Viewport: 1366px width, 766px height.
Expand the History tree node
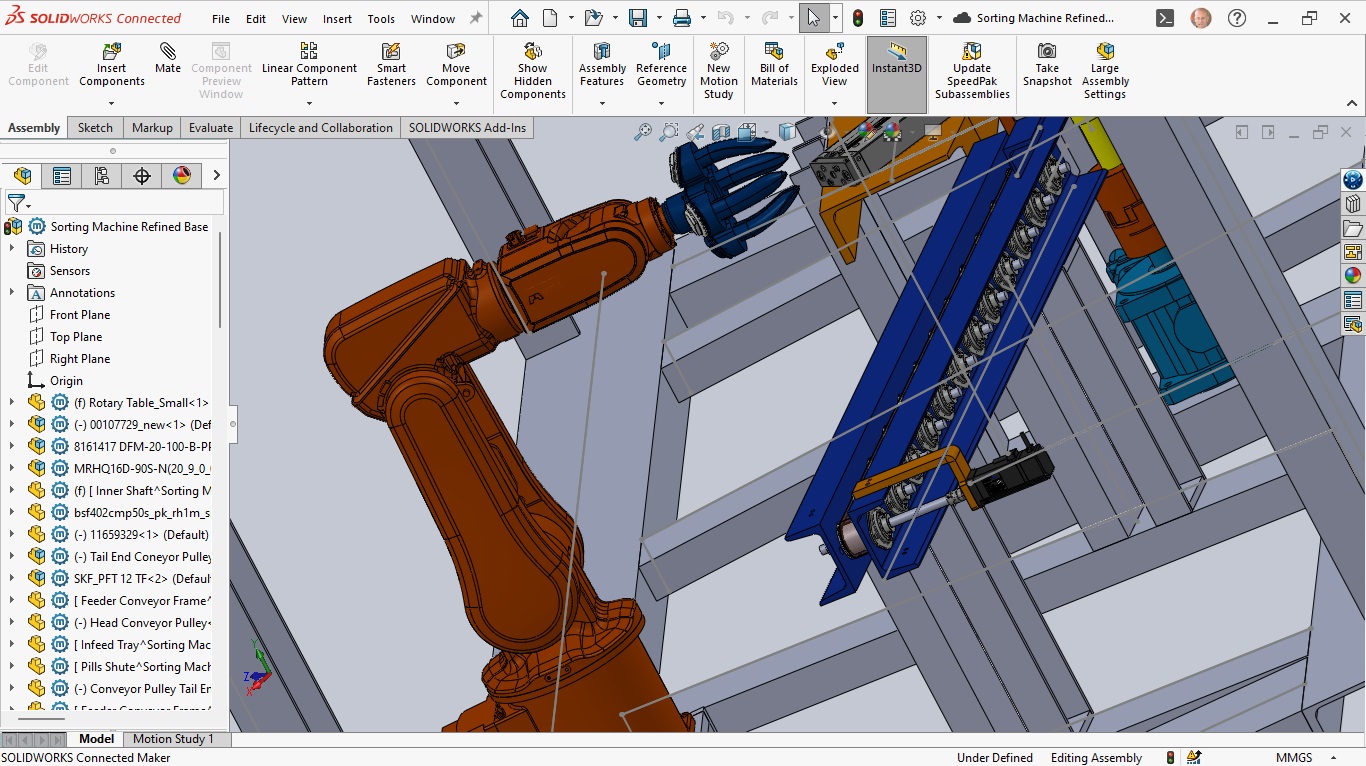tap(12, 249)
